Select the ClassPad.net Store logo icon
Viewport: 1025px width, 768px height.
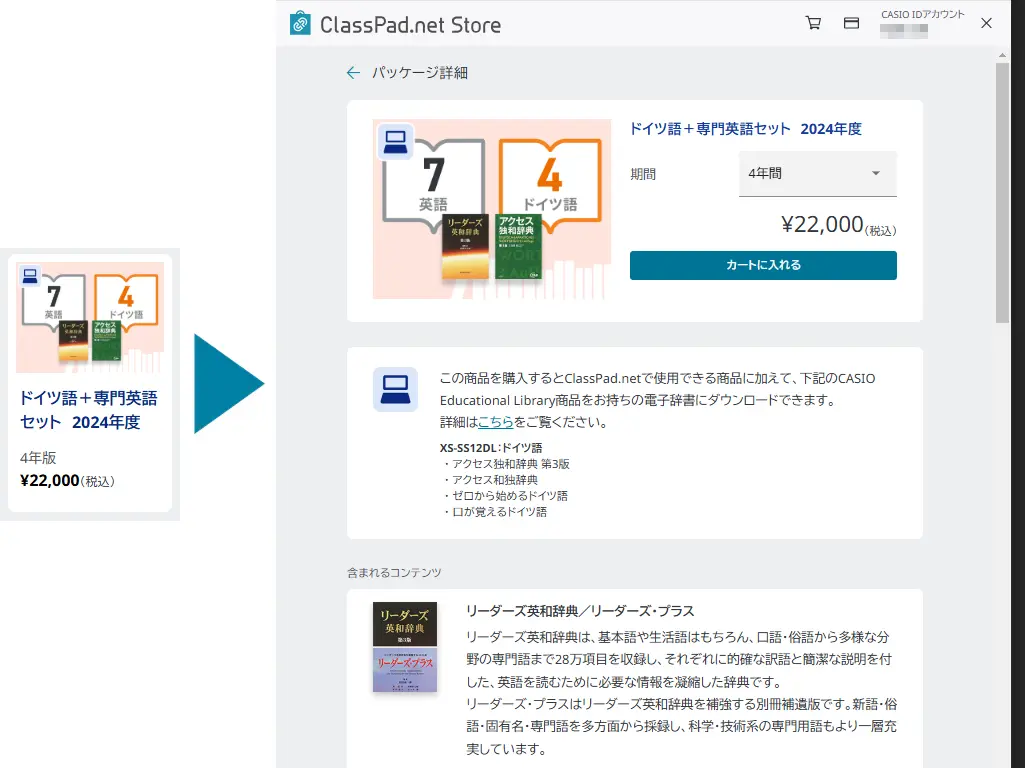298,22
